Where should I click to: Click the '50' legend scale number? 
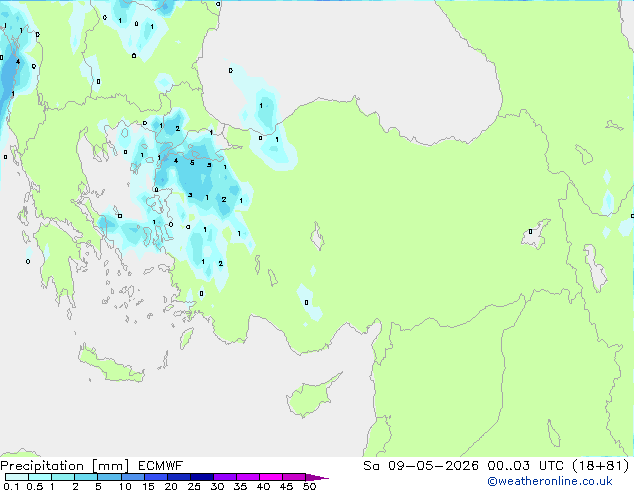click(x=309, y=486)
